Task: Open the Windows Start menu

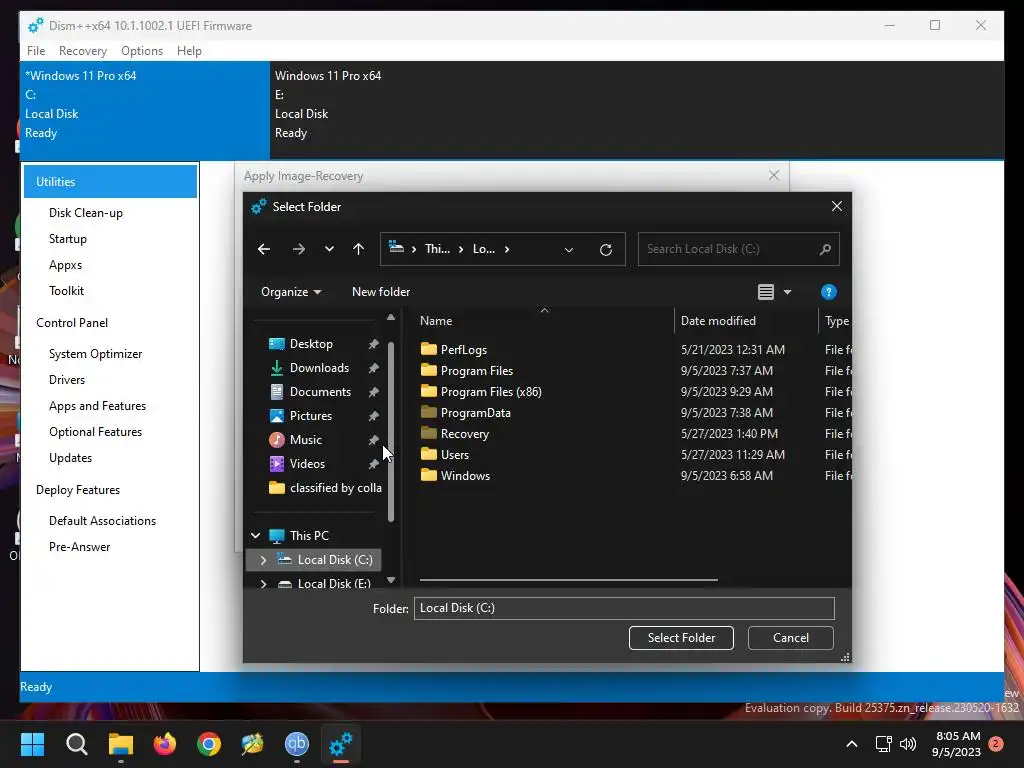Action: (32, 744)
